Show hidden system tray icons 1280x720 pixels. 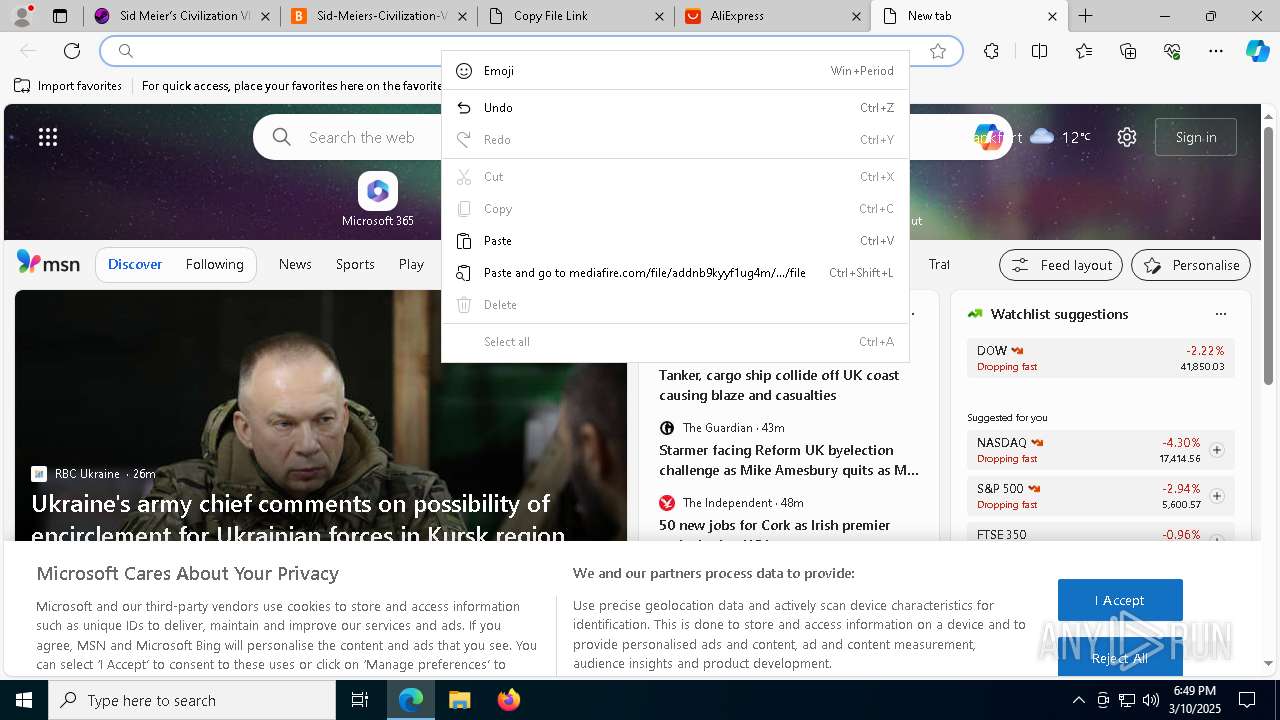click(x=1078, y=700)
